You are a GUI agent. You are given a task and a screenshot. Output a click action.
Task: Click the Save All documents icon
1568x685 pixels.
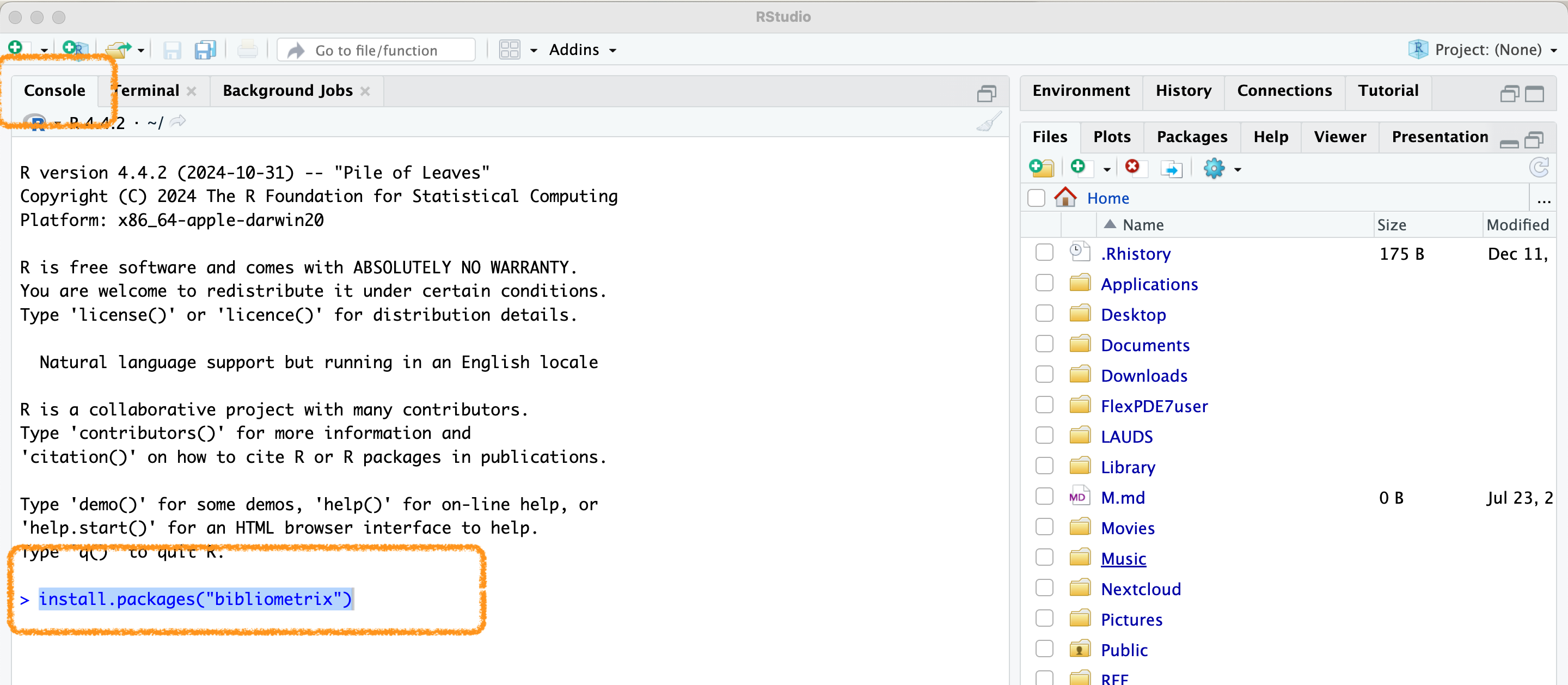pyautogui.click(x=205, y=50)
